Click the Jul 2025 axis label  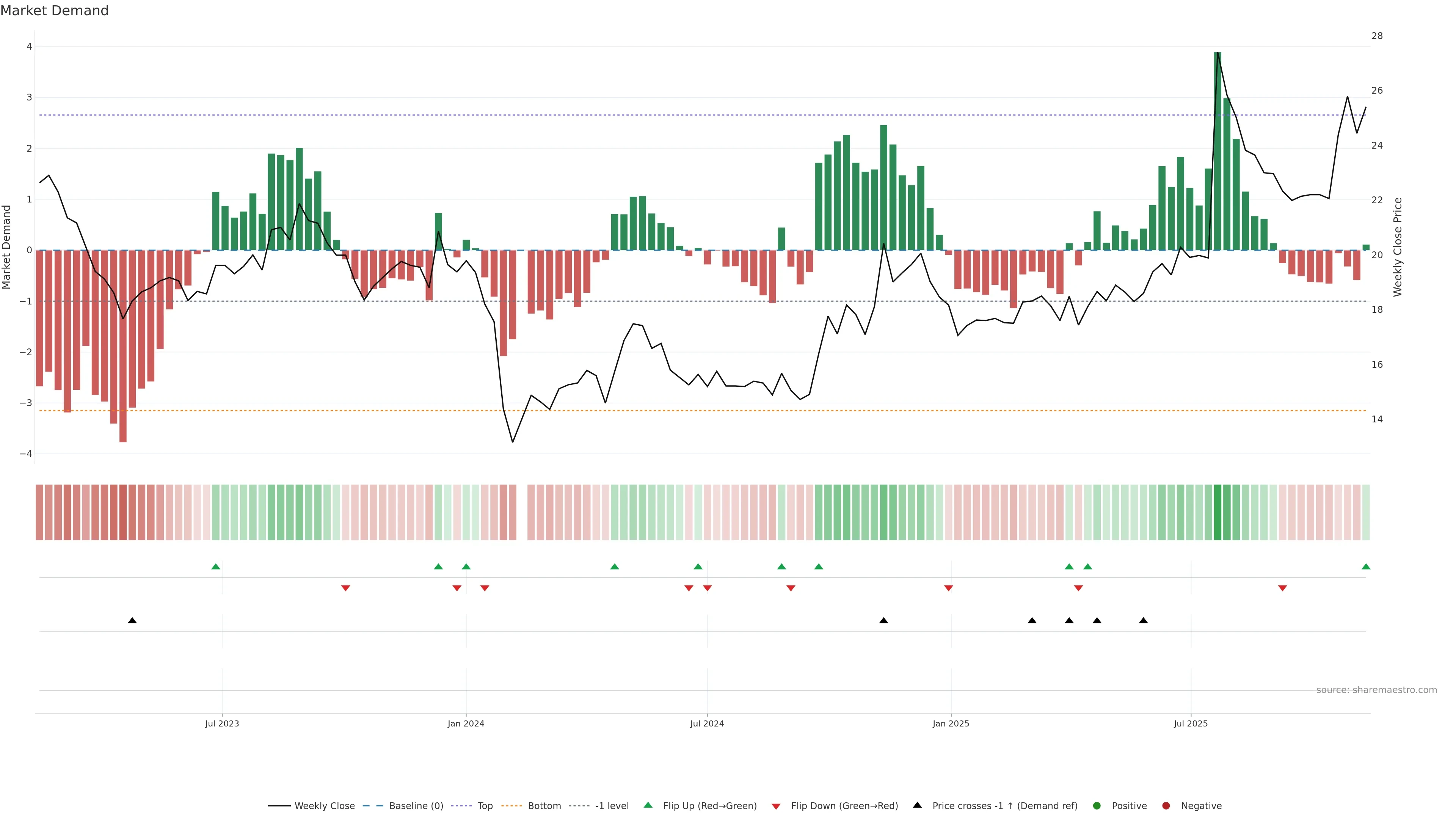[x=1190, y=723]
